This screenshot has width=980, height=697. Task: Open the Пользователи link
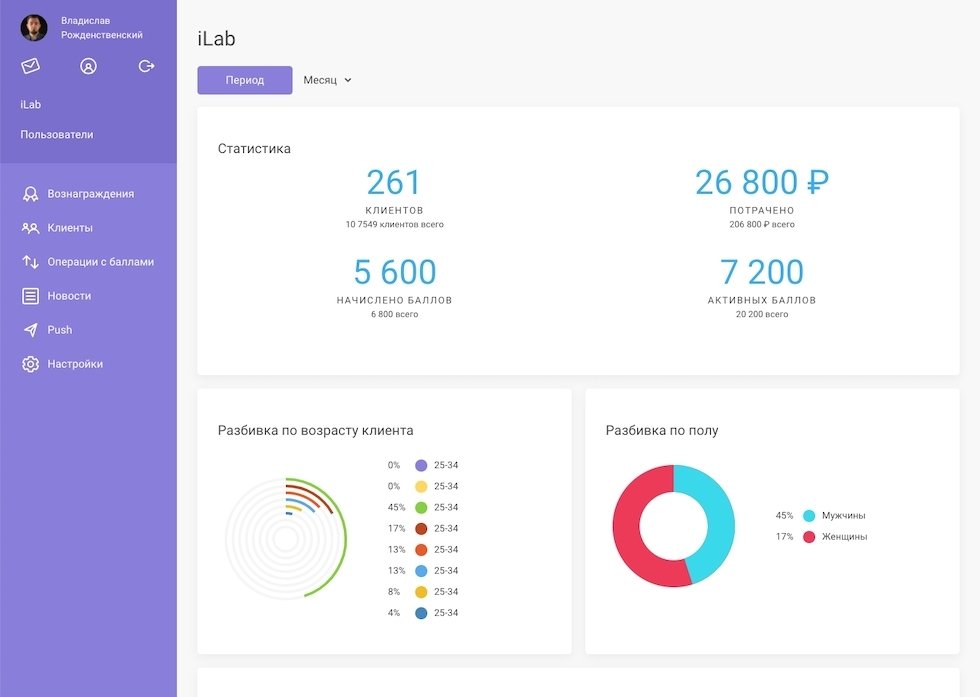click(57, 134)
